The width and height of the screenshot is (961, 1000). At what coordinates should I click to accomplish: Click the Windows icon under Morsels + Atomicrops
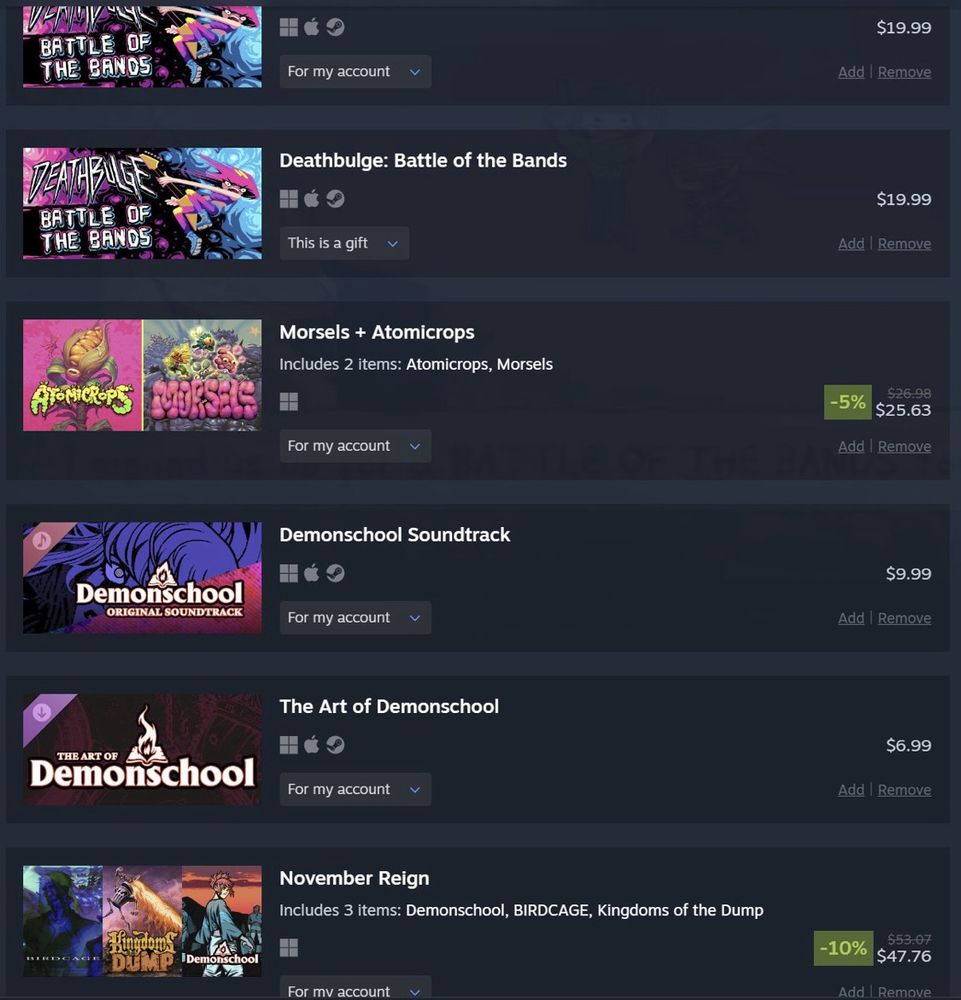pyautogui.click(x=289, y=402)
